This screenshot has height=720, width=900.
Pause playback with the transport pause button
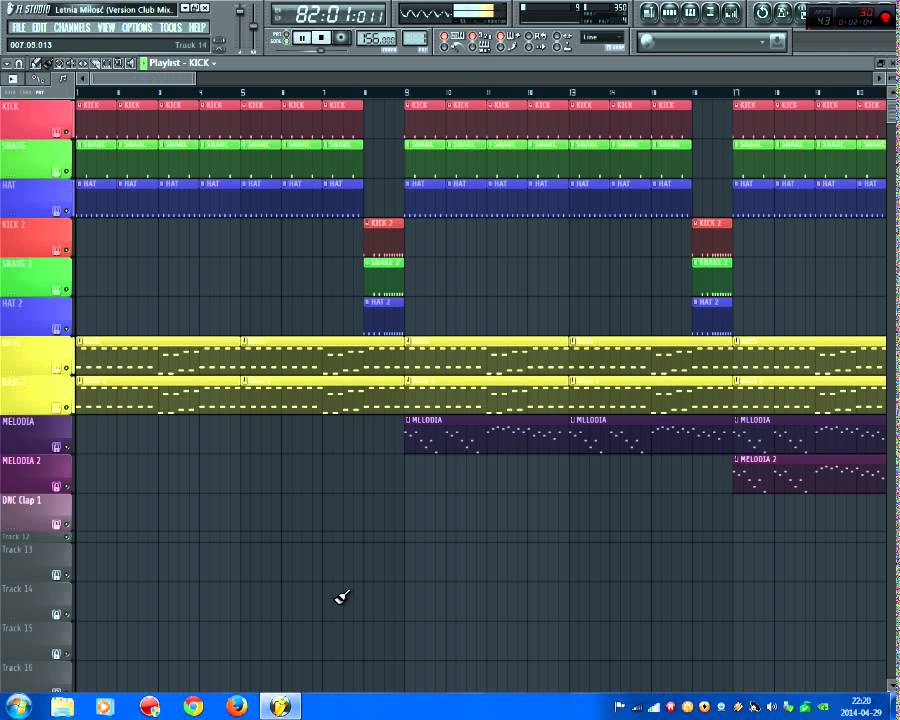[x=302, y=38]
